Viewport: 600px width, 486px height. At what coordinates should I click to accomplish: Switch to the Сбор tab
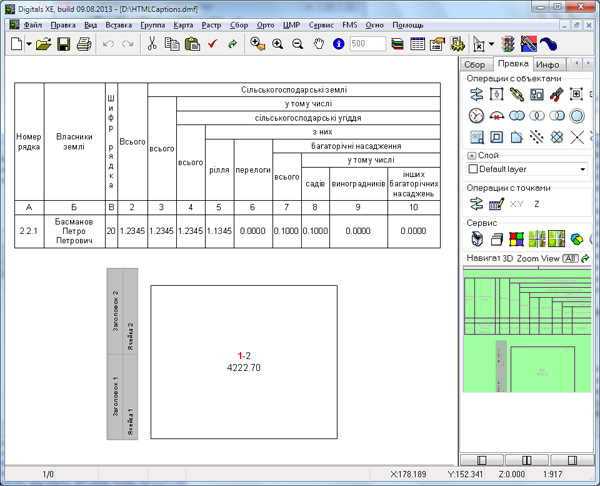(x=474, y=65)
